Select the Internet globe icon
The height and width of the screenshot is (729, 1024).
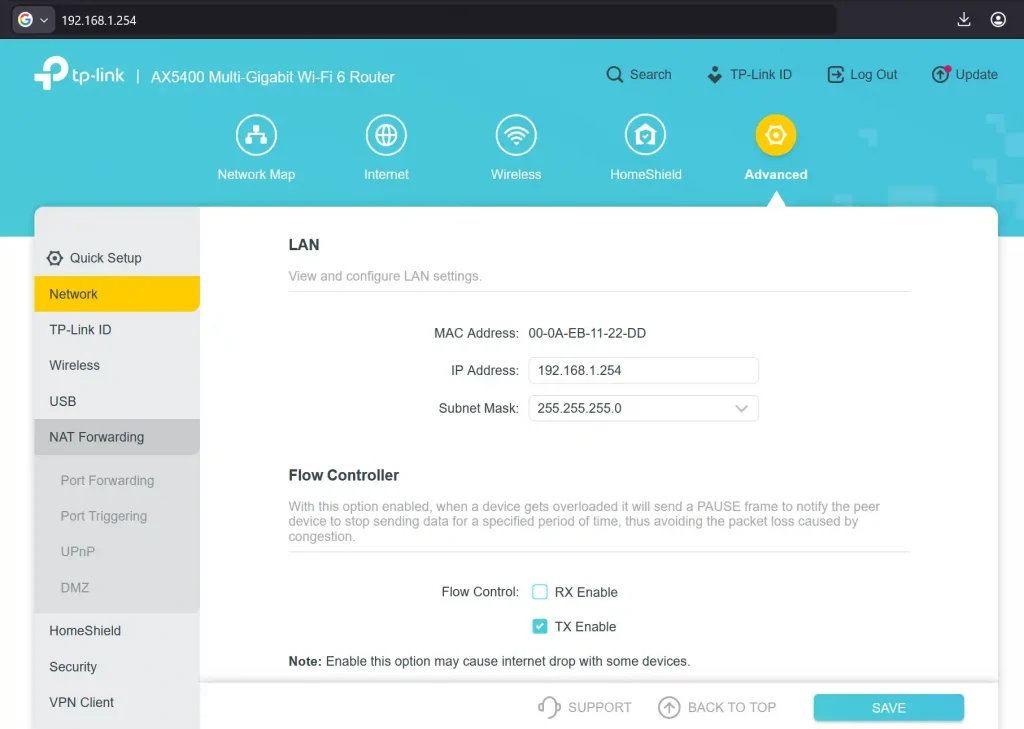(386, 134)
